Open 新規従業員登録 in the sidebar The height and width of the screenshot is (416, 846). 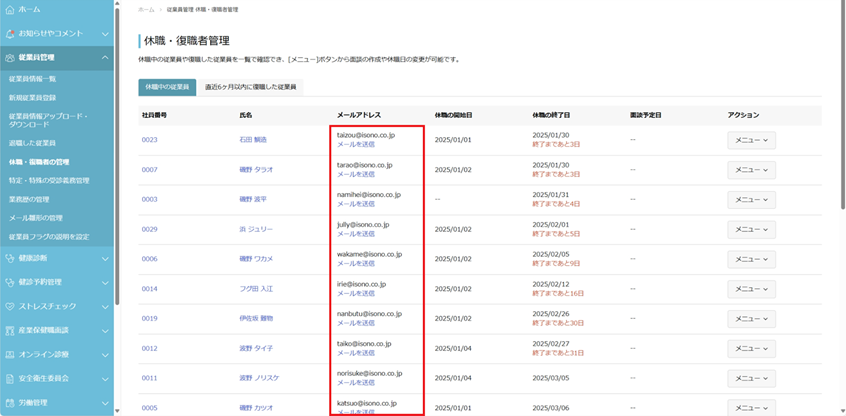point(32,98)
